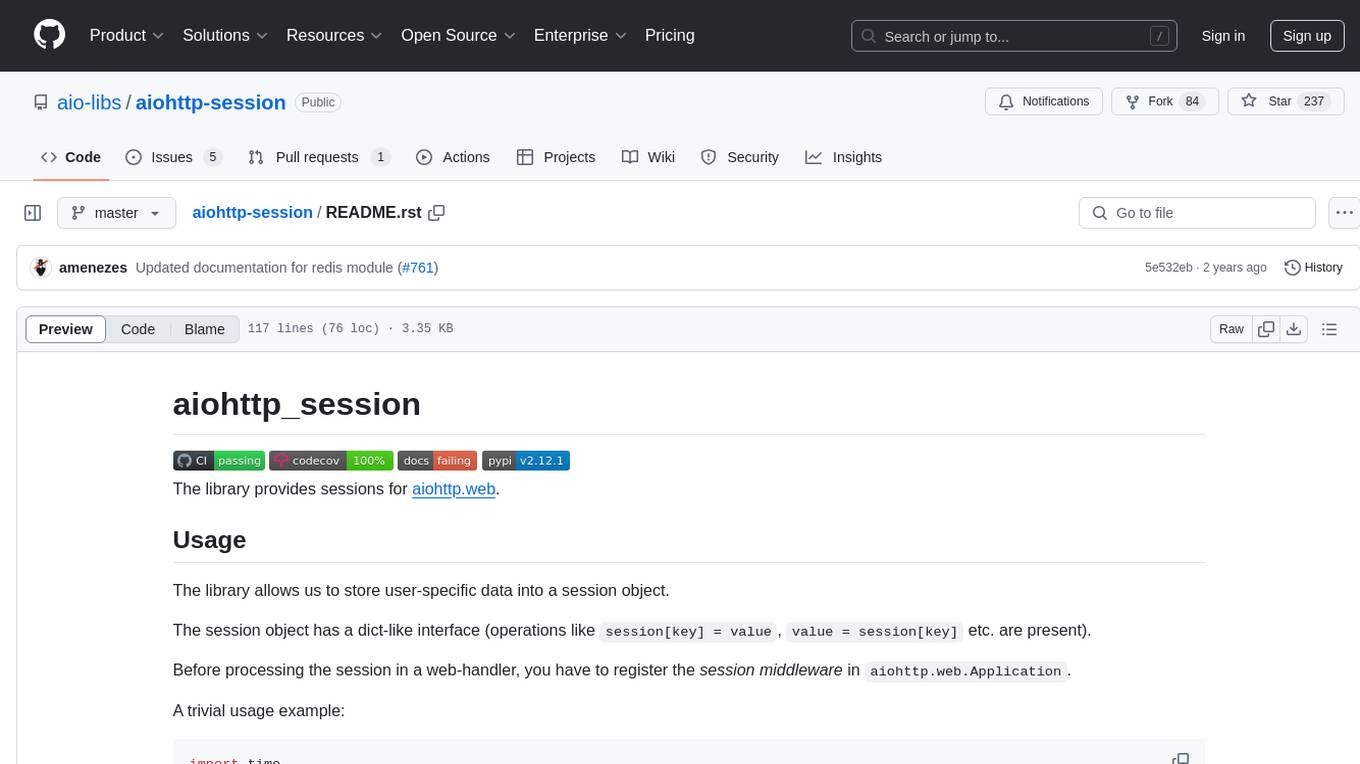Open commit 5e532eb
The height and width of the screenshot is (764, 1360).
point(1169,268)
